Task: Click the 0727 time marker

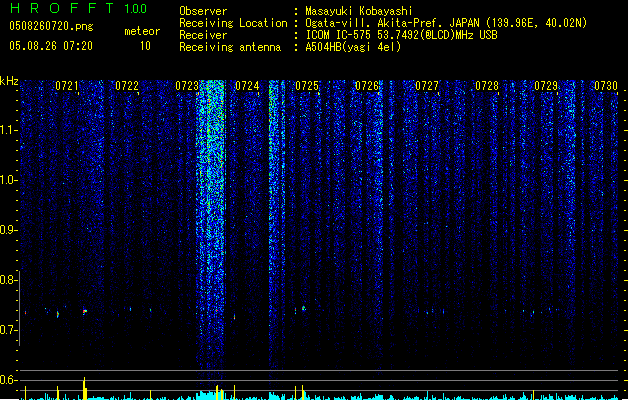Action: 427,86
